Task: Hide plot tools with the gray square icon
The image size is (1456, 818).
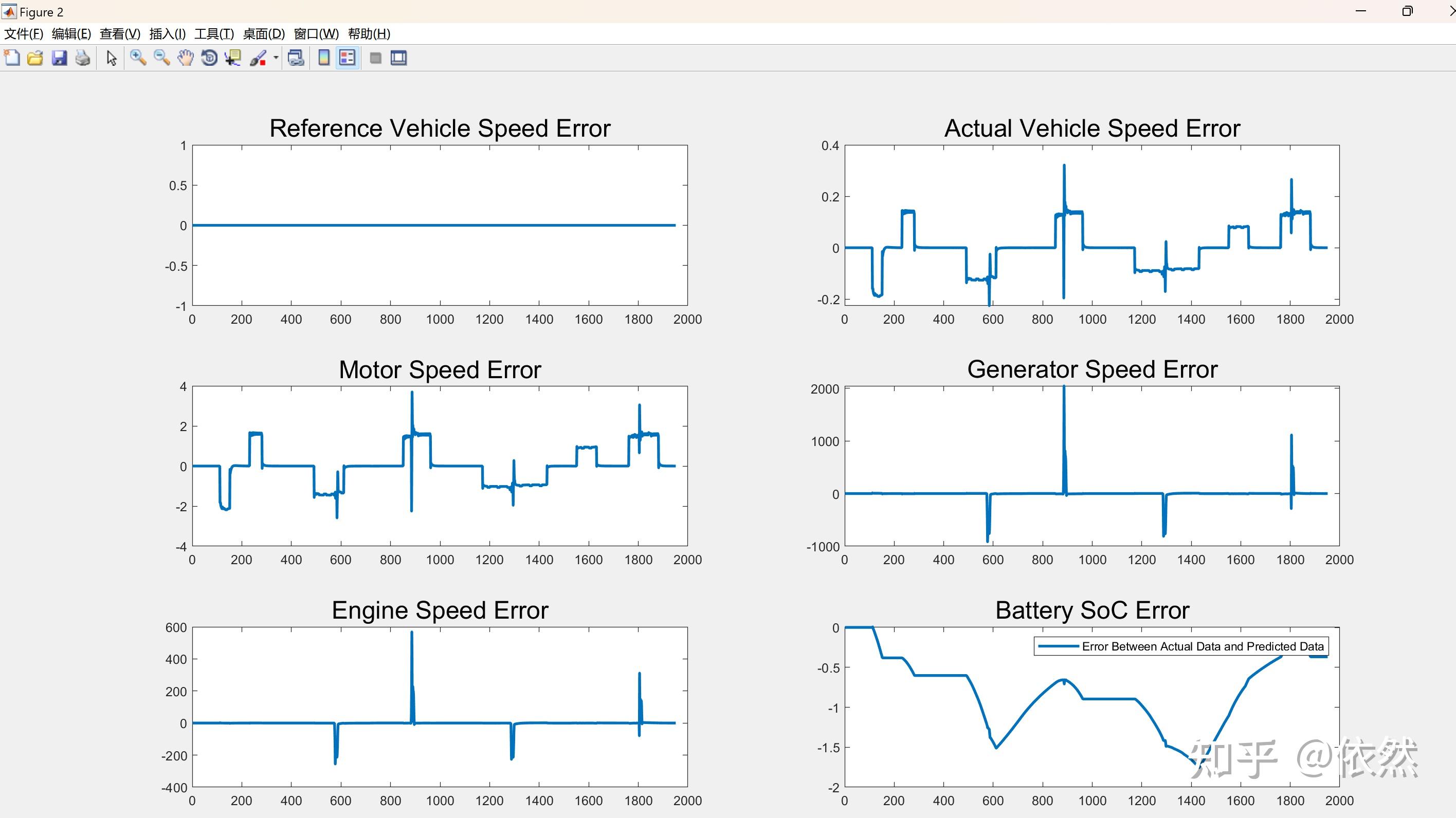Action: [375, 58]
